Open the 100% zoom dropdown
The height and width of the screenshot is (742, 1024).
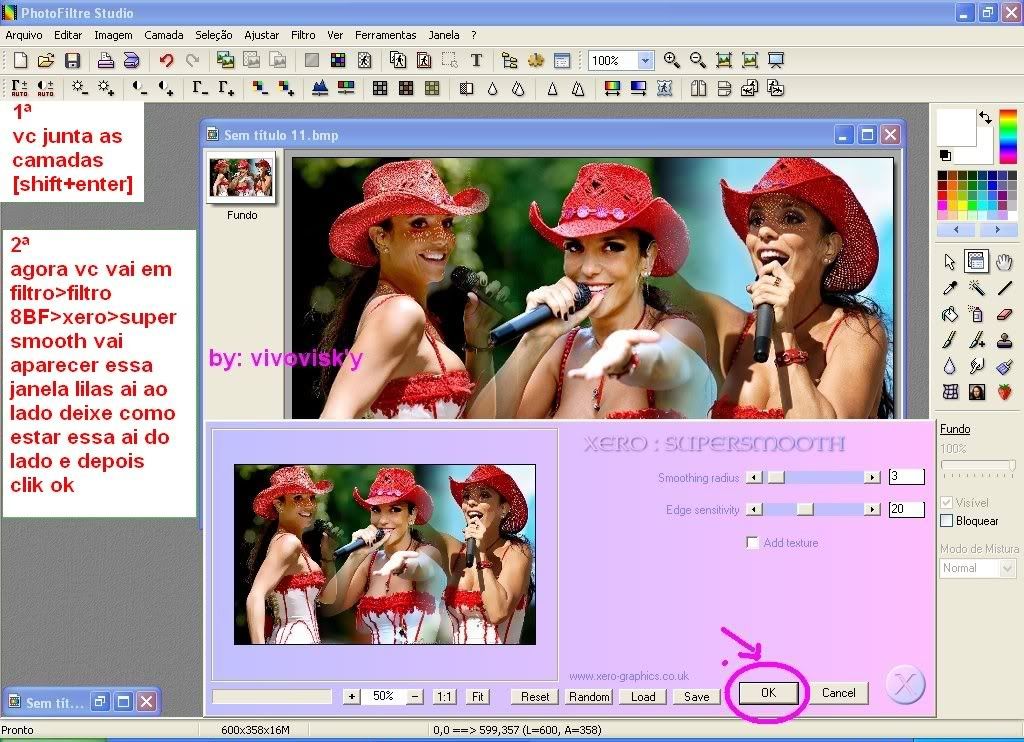pos(645,61)
